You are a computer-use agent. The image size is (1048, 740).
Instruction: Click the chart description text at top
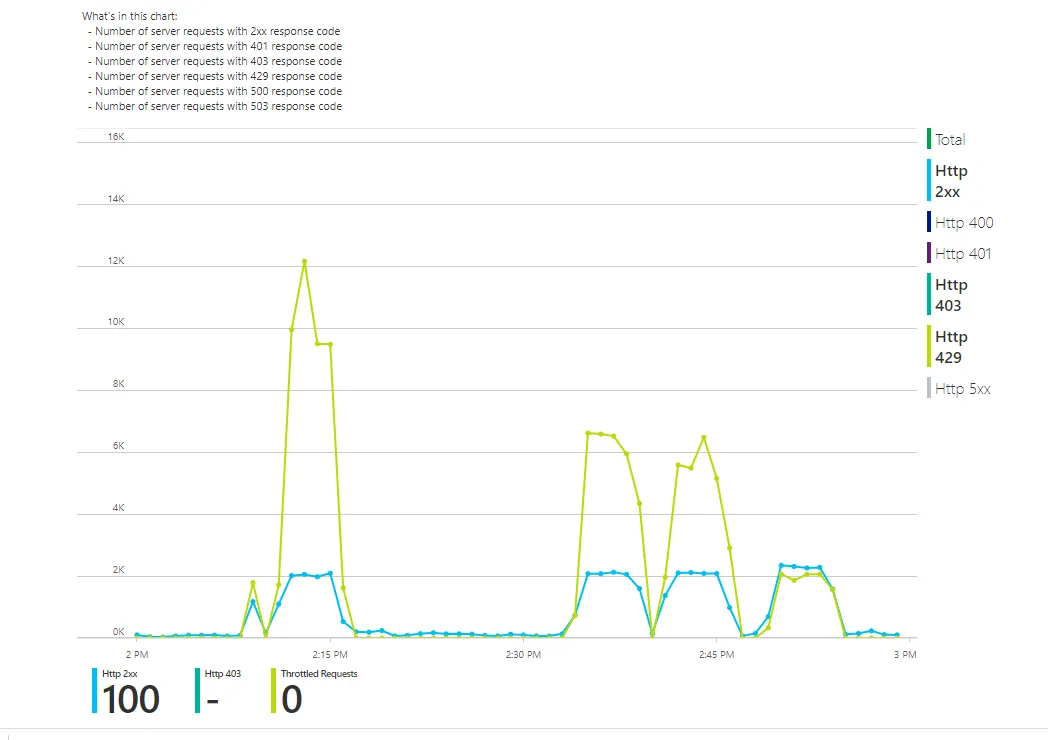point(130,15)
